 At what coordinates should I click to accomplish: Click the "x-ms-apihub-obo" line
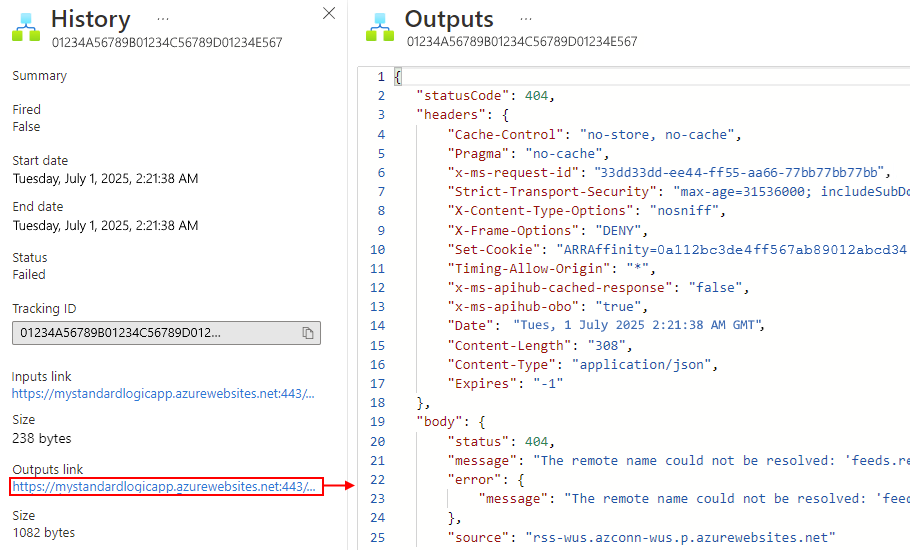click(547, 306)
